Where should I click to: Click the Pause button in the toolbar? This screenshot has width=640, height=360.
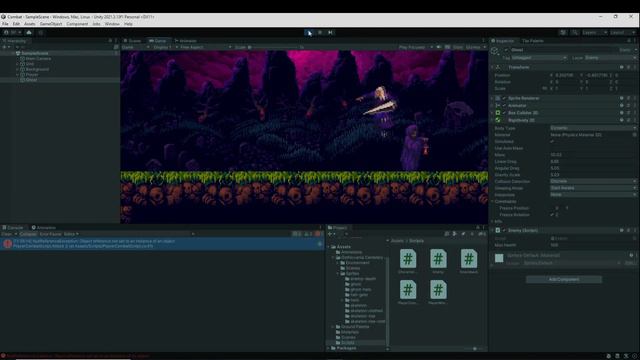coord(320,33)
